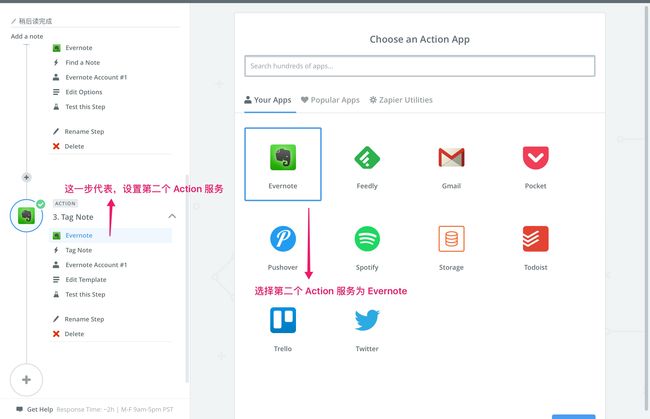Pick the Gmail app icon
The width and height of the screenshot is (650, 419).
pos(451,157)
